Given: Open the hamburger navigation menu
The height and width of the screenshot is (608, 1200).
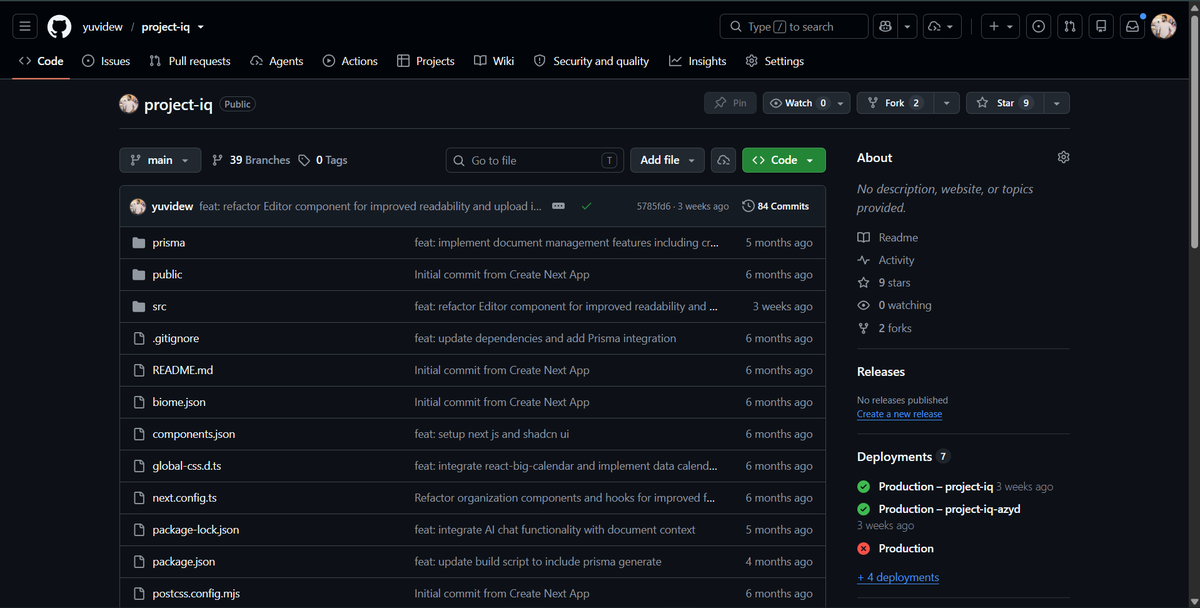Looking at the screenshot, I should click(x=25, y=27).
